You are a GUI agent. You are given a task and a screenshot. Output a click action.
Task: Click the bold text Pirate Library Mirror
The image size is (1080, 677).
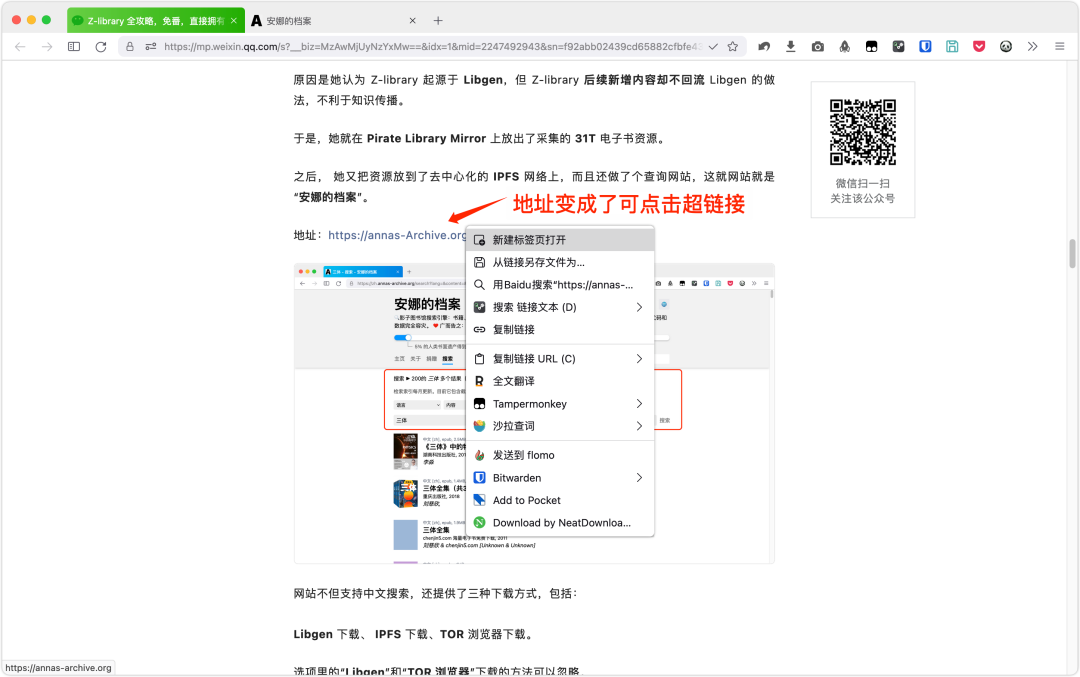click(426, 138)
